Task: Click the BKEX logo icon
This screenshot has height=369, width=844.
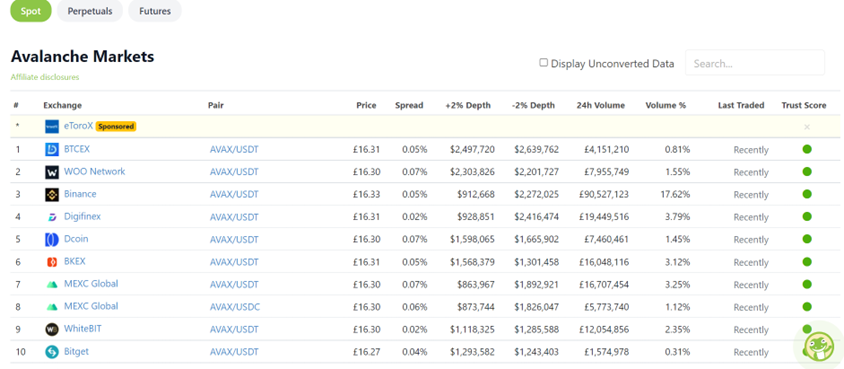Action: click(x=52, y=262)
